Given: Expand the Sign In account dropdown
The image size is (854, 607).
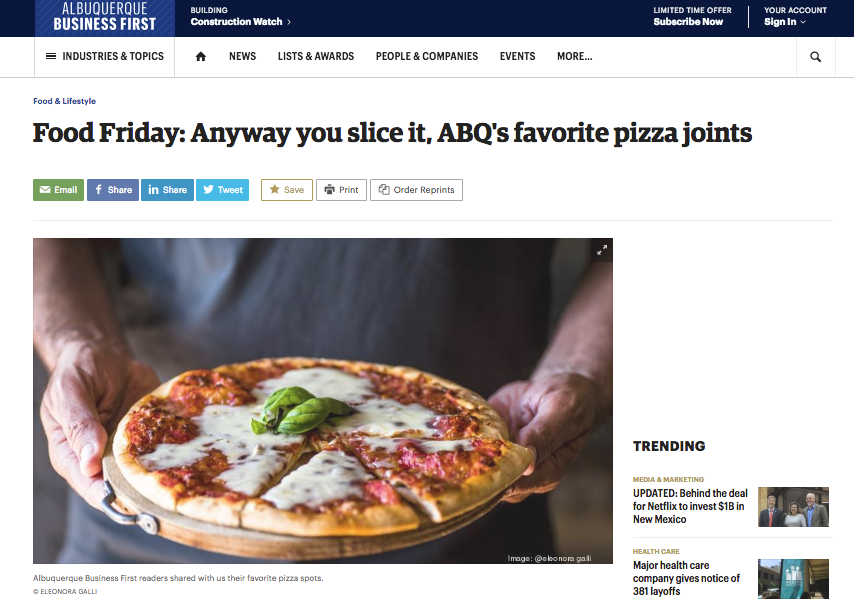Looking at the screenshot, I should 785,22.
